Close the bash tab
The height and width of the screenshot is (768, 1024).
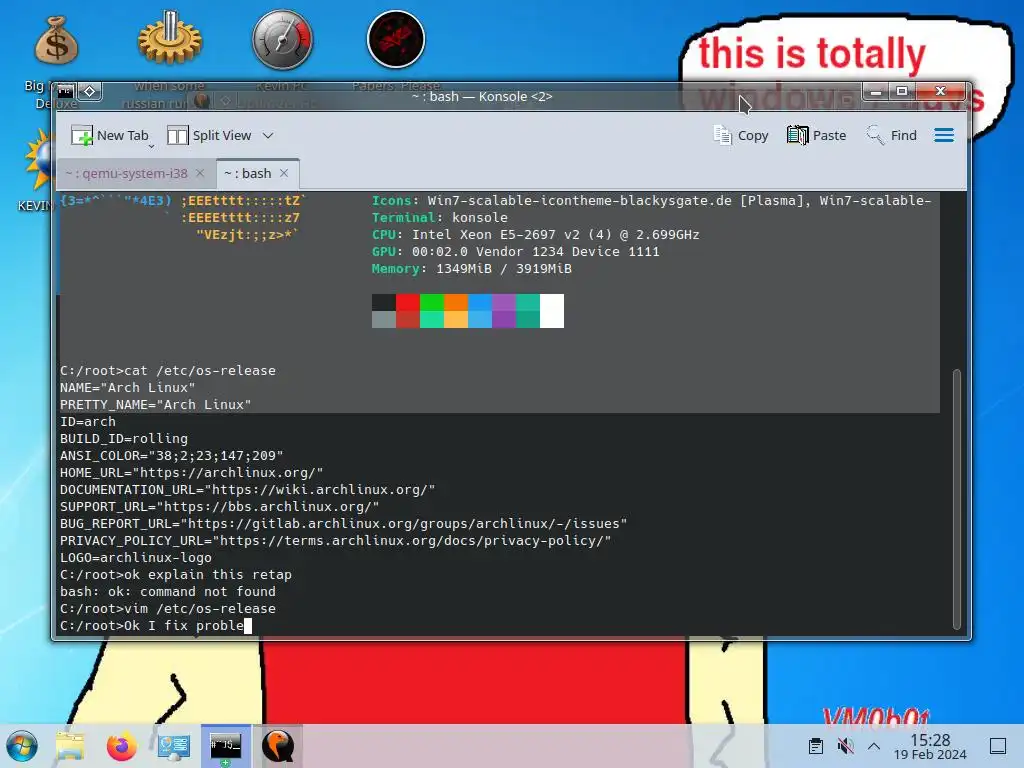[x=283, y=173]
